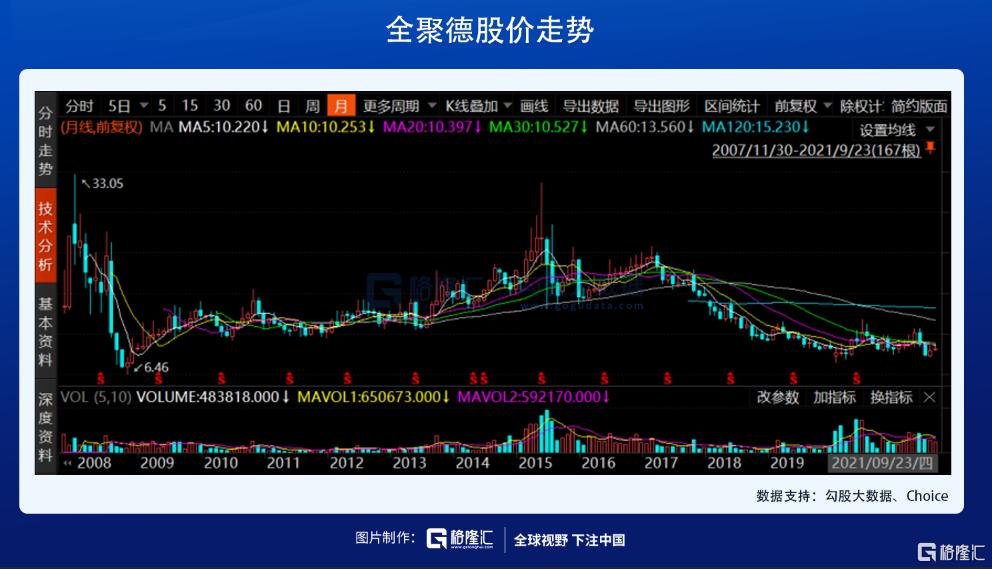Image resolution: width=992 pixels, height=569 pixels.
Task: Switch to the 分时 intraday view
Action: click(x=79, y=106)
